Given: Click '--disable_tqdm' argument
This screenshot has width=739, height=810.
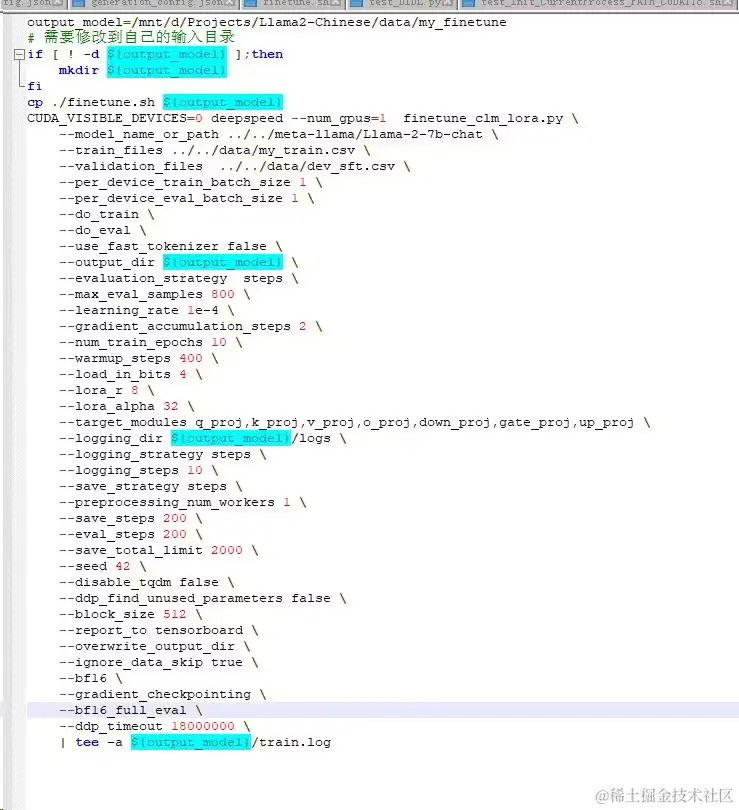Looking at the screenshot, I should click(x=115, y=583).
